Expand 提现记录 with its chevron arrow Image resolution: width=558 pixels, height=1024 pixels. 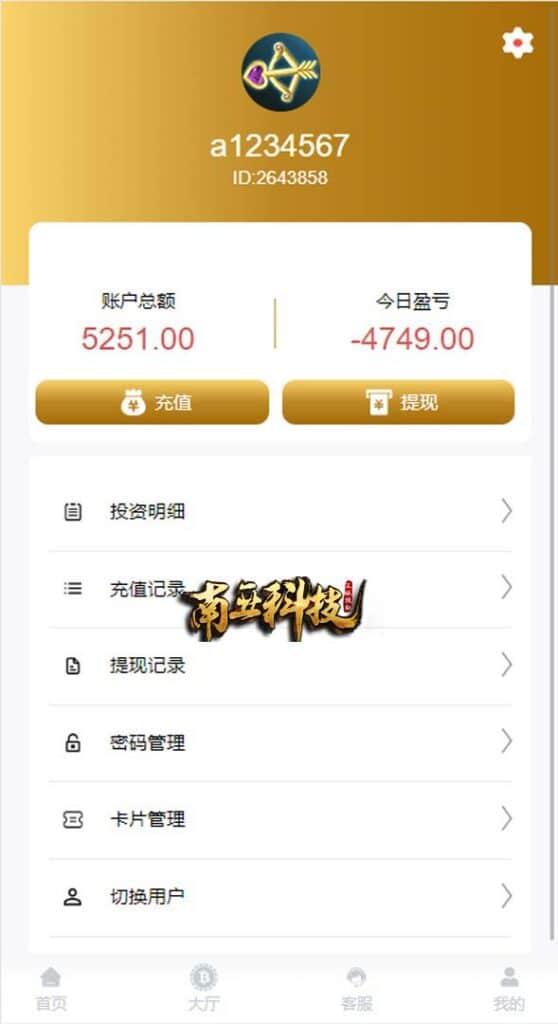click(506, 665)
